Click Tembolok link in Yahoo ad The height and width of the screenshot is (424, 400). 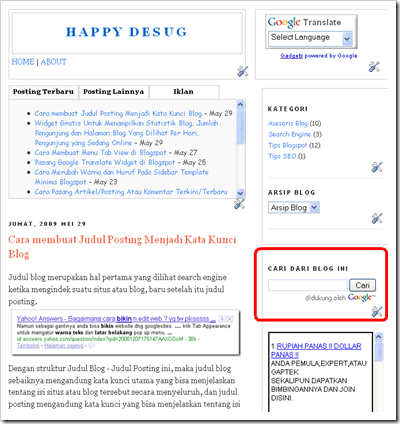[28, 346]
